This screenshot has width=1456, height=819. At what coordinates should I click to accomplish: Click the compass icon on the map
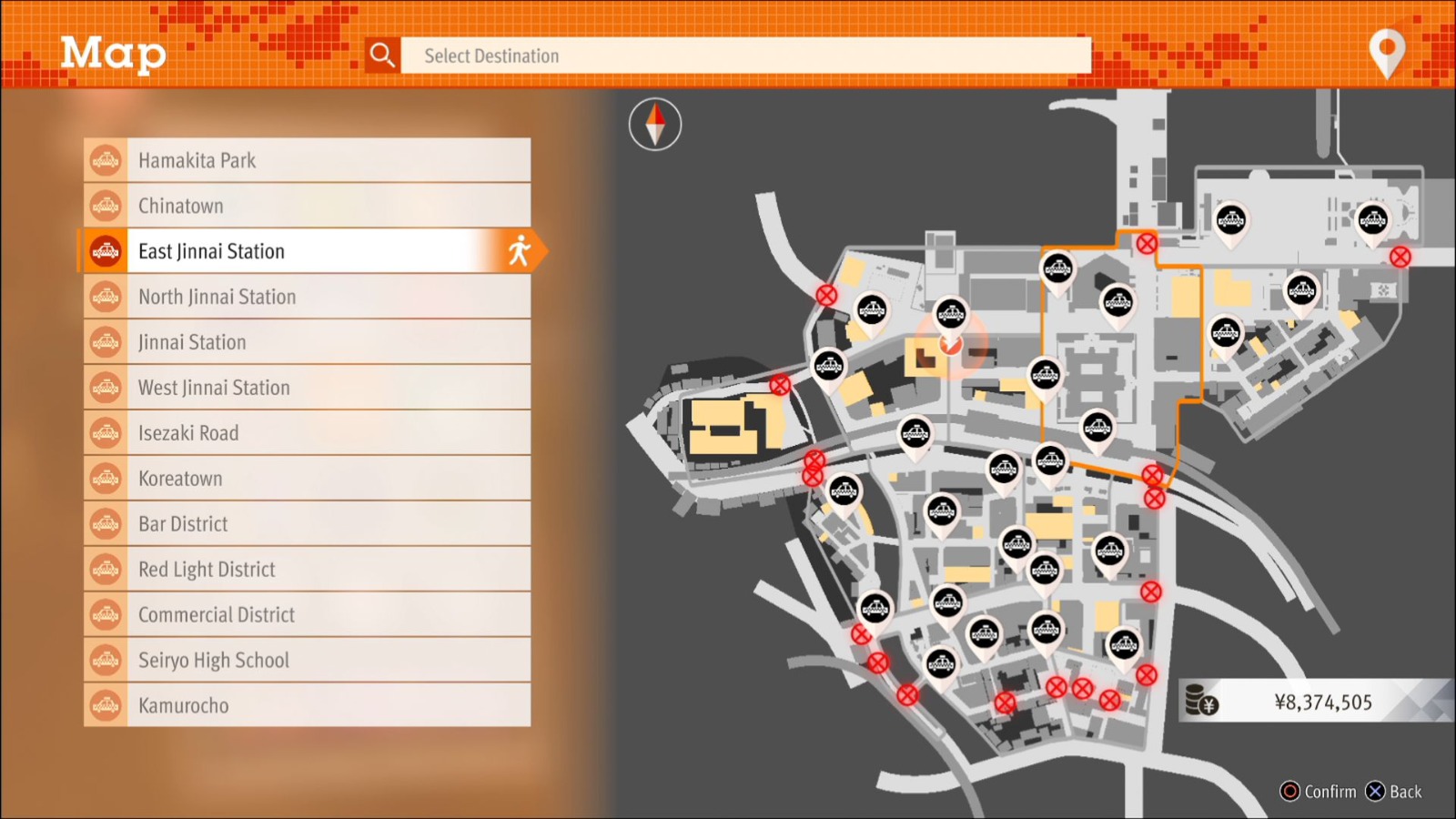pyautogui.click(x=655, y=124)
